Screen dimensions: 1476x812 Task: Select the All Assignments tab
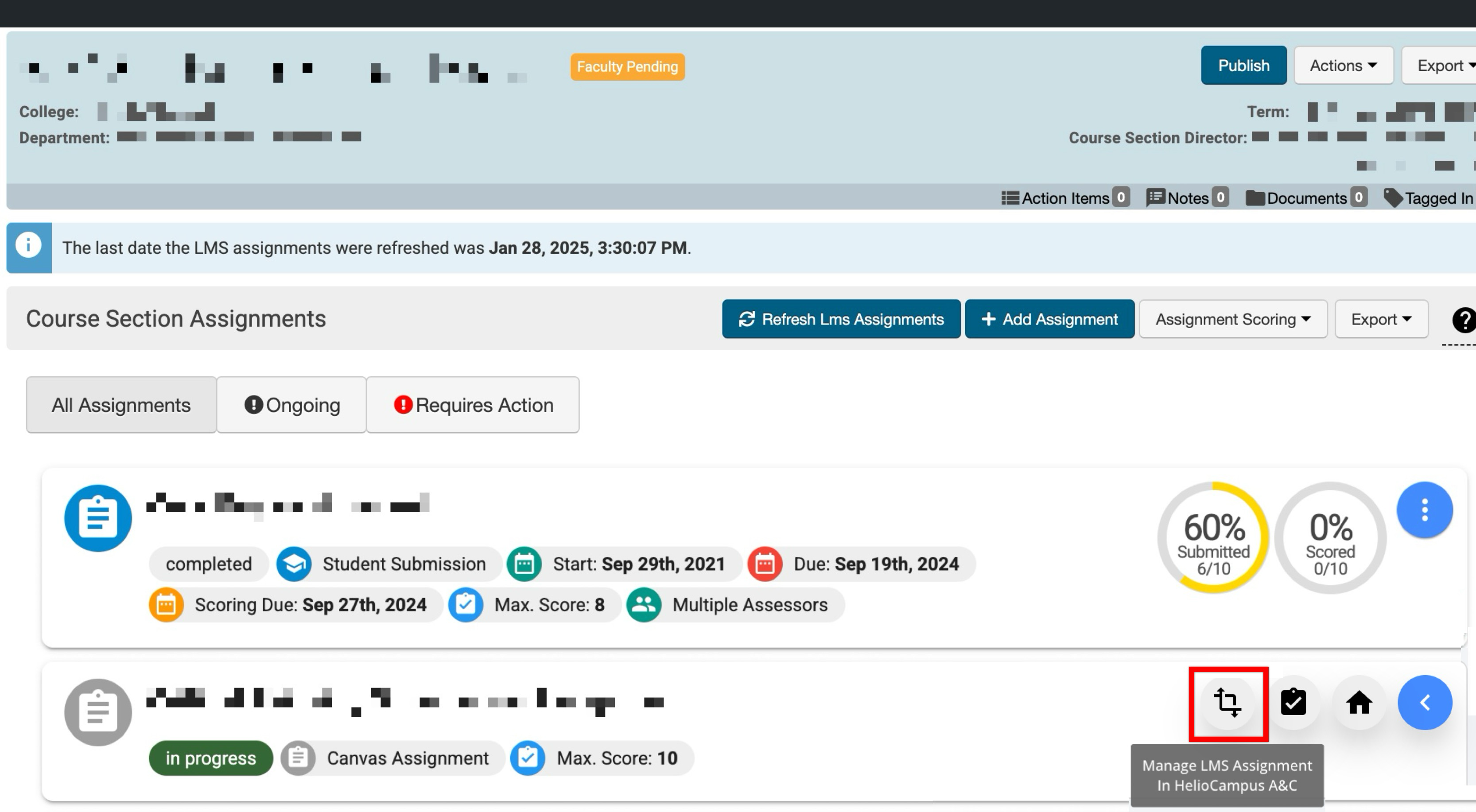coord(121,406)
